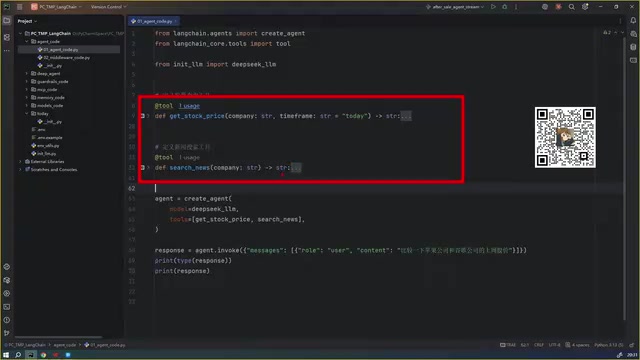Image resolution: width=640 pixels, height=360 pixels.
Task: Start debugging with the bug icon
Action: [504, 7]
